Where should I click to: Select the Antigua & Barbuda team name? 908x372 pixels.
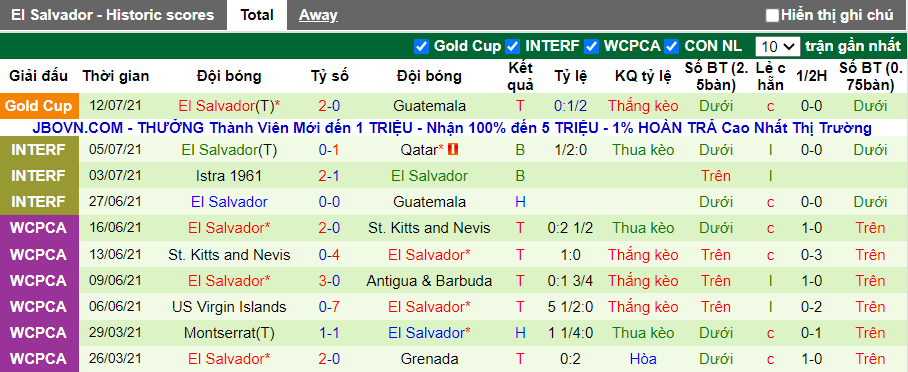click(429, 281)
